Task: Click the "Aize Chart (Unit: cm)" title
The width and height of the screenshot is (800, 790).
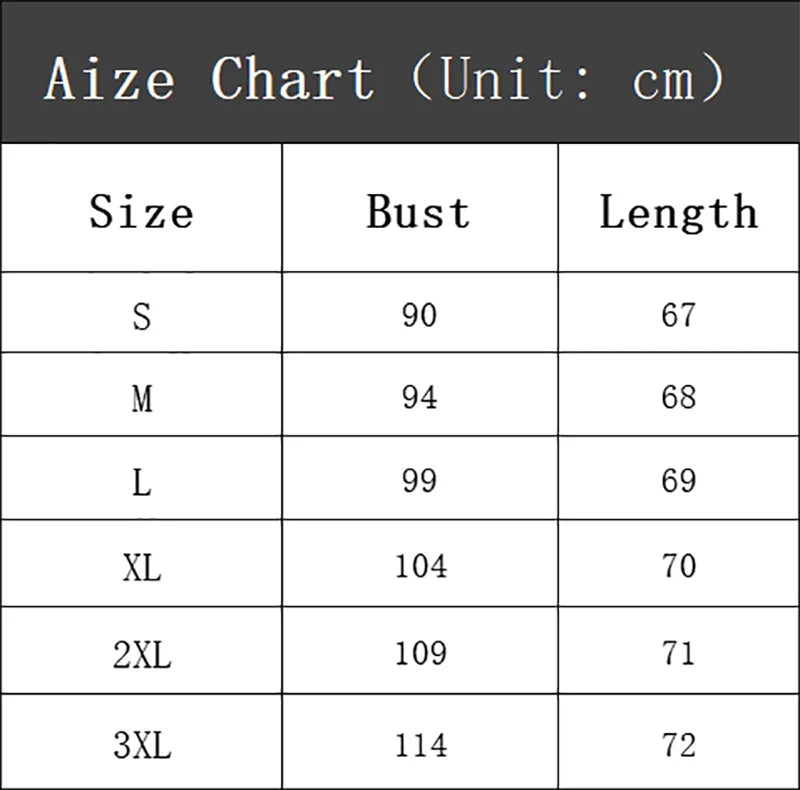Action: tap(384, 78)
